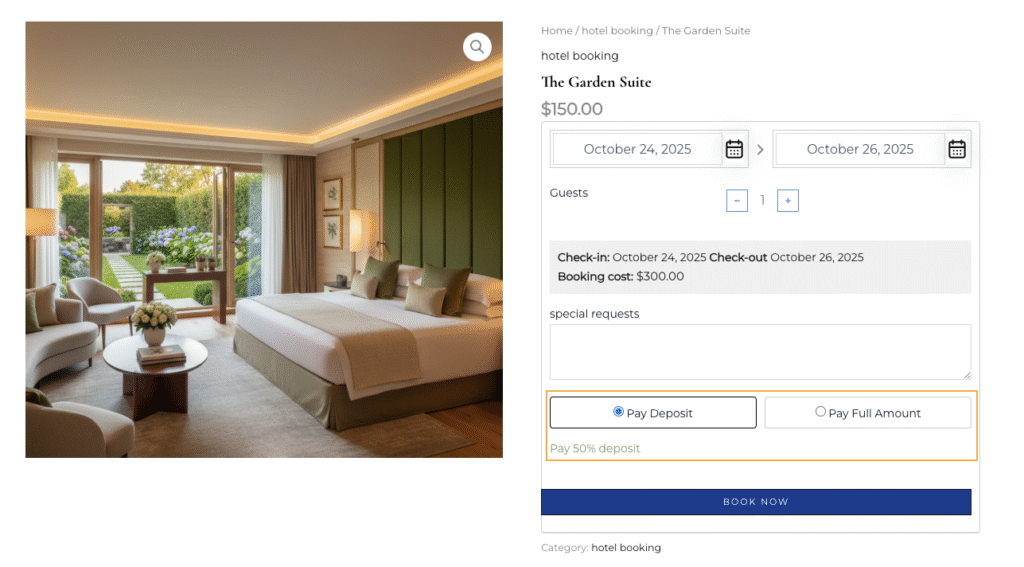
Task: Click the special requests resize handle corner
Action: pos(967,375)
